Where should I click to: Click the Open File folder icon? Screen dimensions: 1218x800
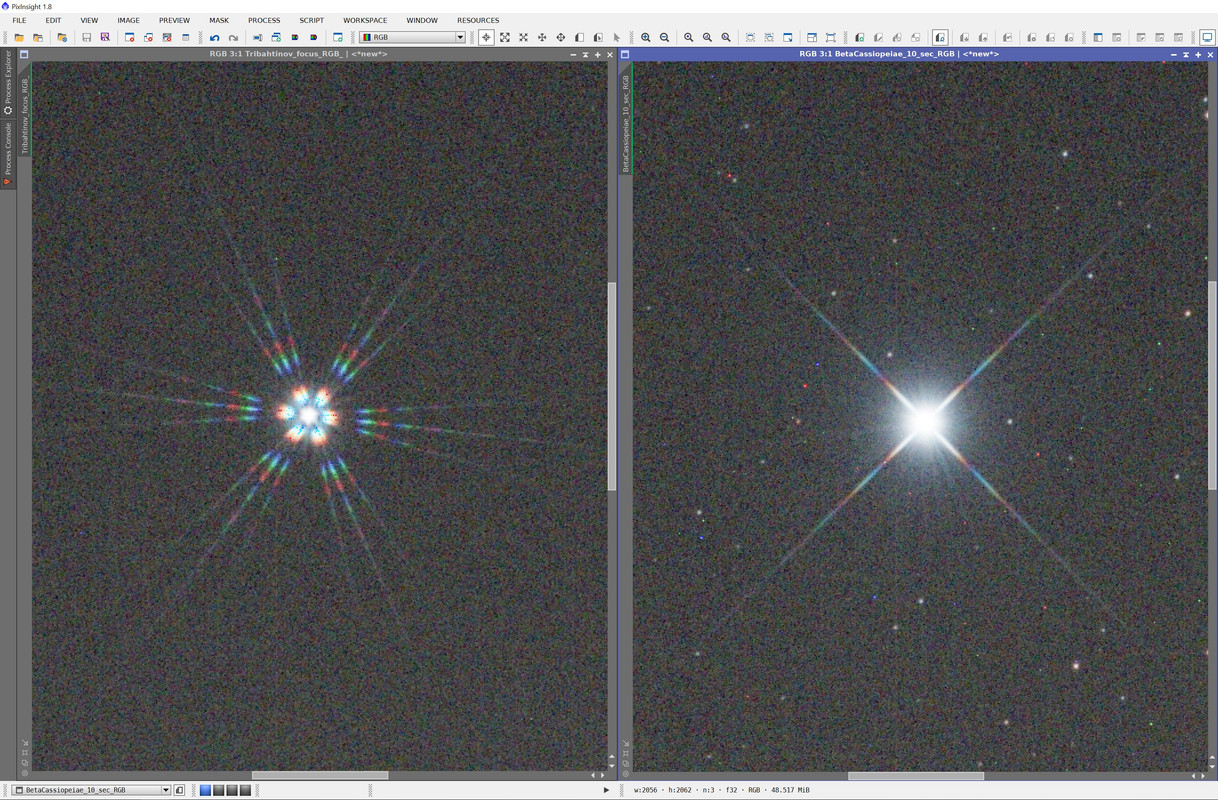tap(19, 37)
